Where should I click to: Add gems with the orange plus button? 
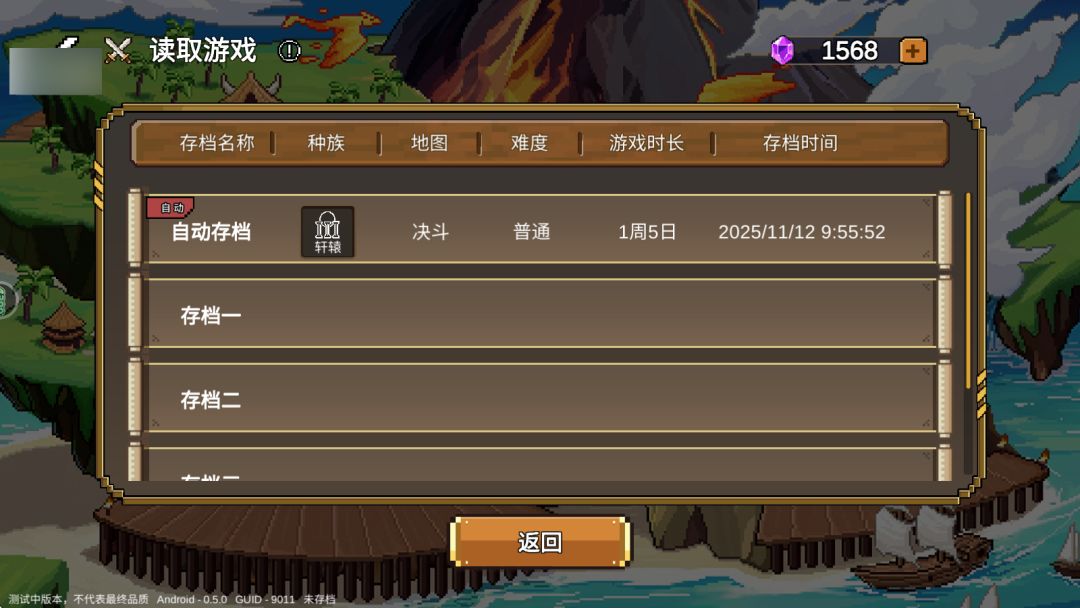click(913, 51)
